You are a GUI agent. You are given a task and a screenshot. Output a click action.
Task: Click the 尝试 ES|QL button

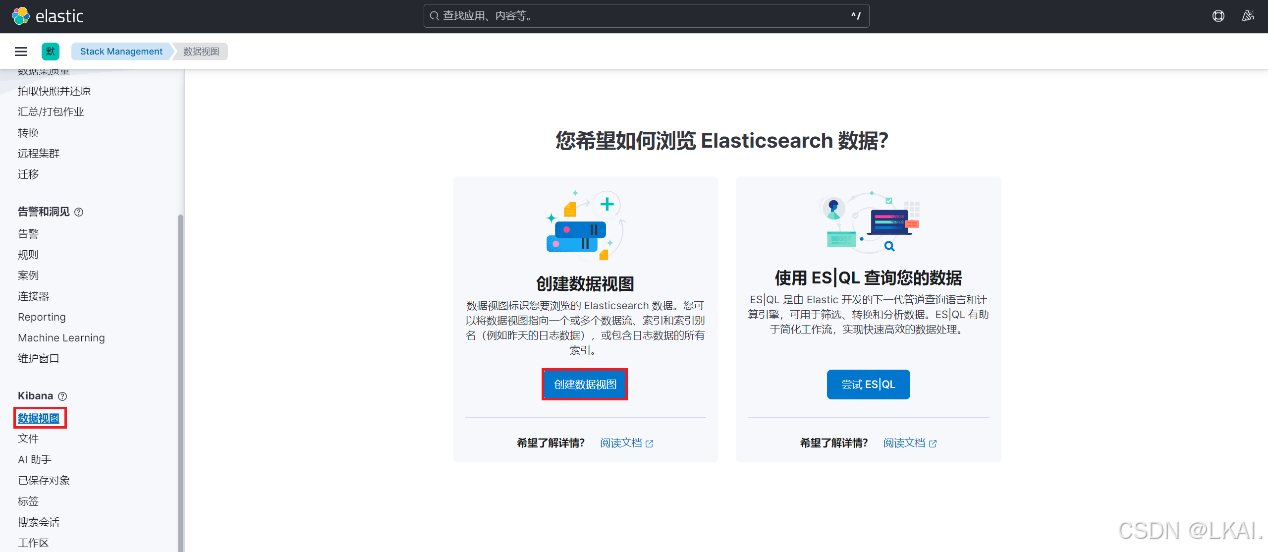click(x=868, y=385)
